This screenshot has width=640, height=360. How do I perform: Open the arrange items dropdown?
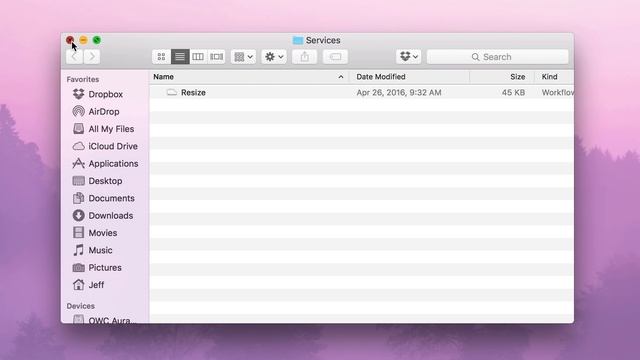[244, 57]
